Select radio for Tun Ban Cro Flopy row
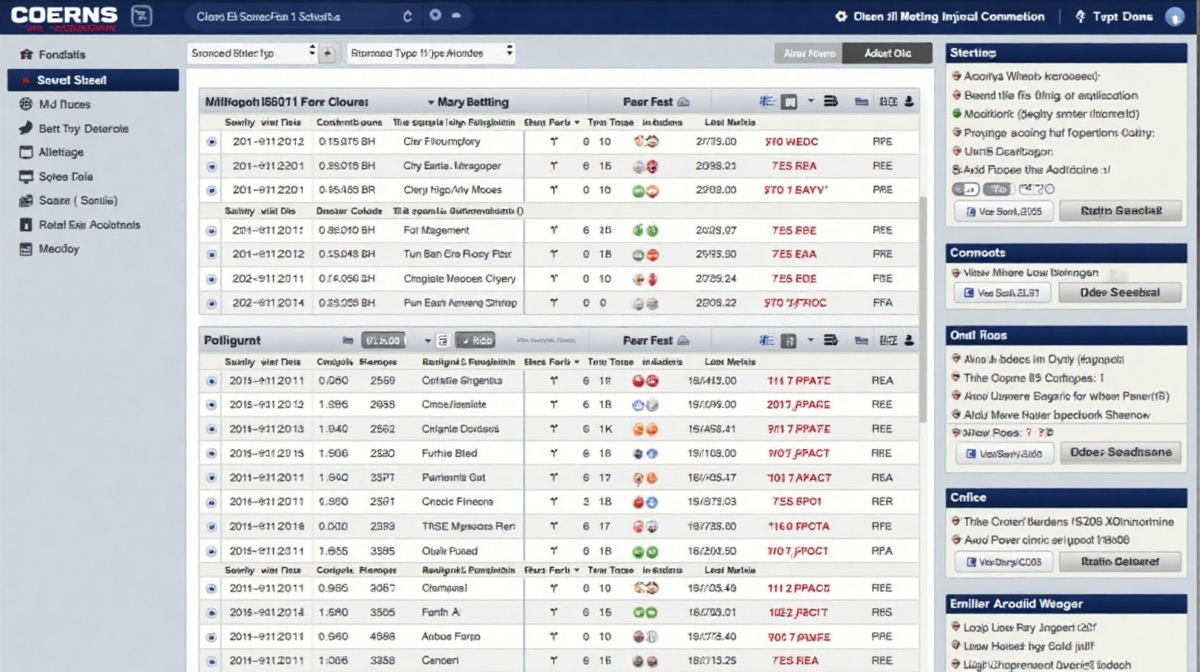This screenshot has height=672, width=1200. coord(211,255)
